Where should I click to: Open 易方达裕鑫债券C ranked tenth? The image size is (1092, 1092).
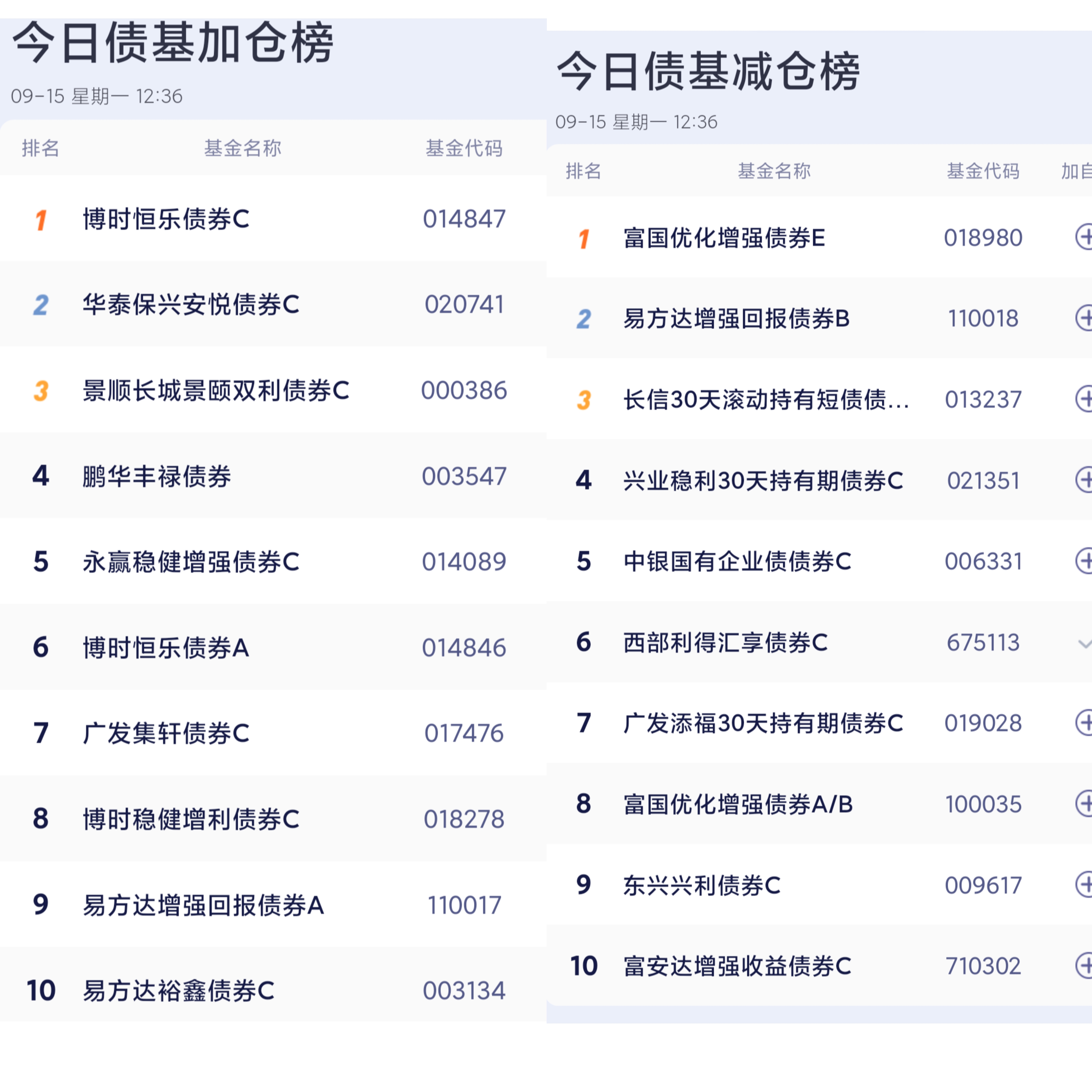179,990
